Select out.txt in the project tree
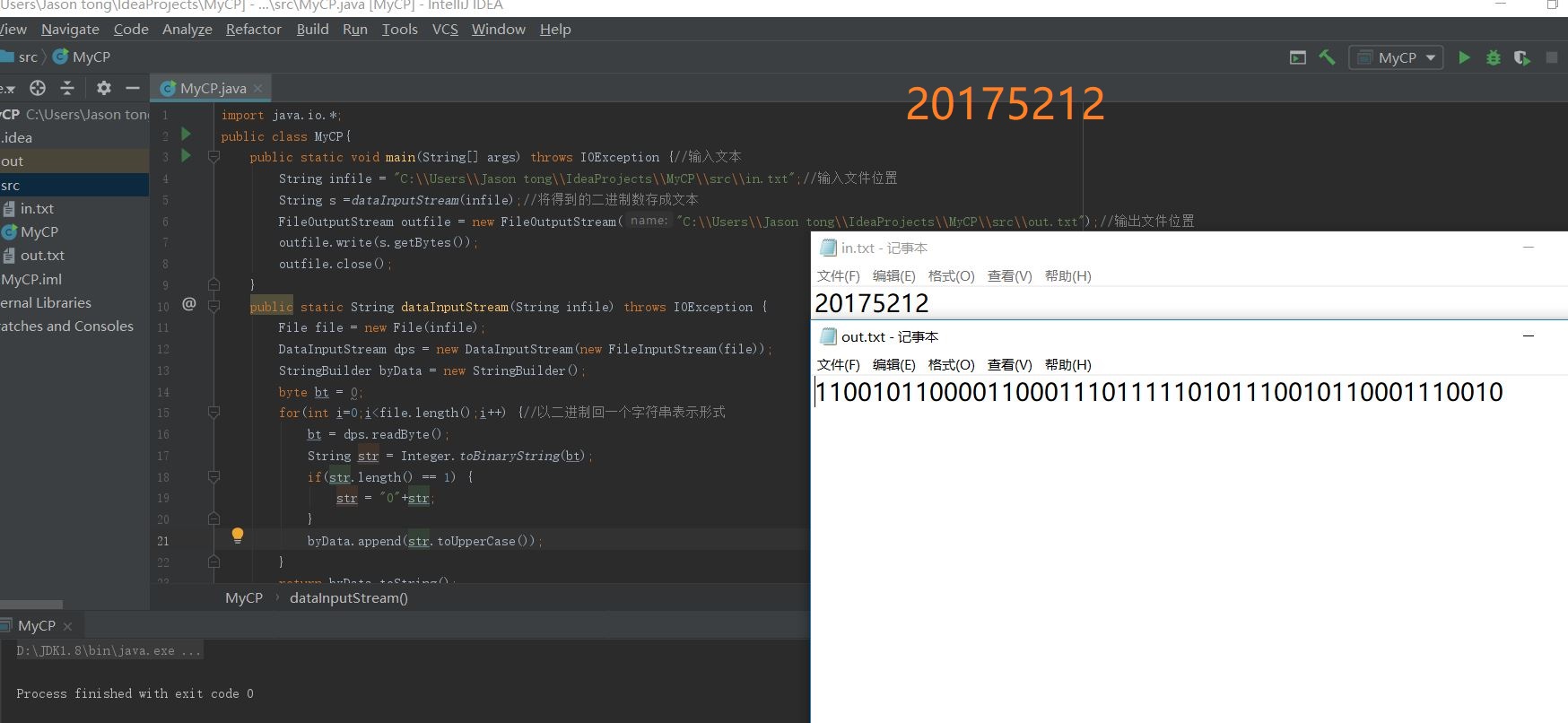This screenshot has height=723, width=1568. pos(74,256)
